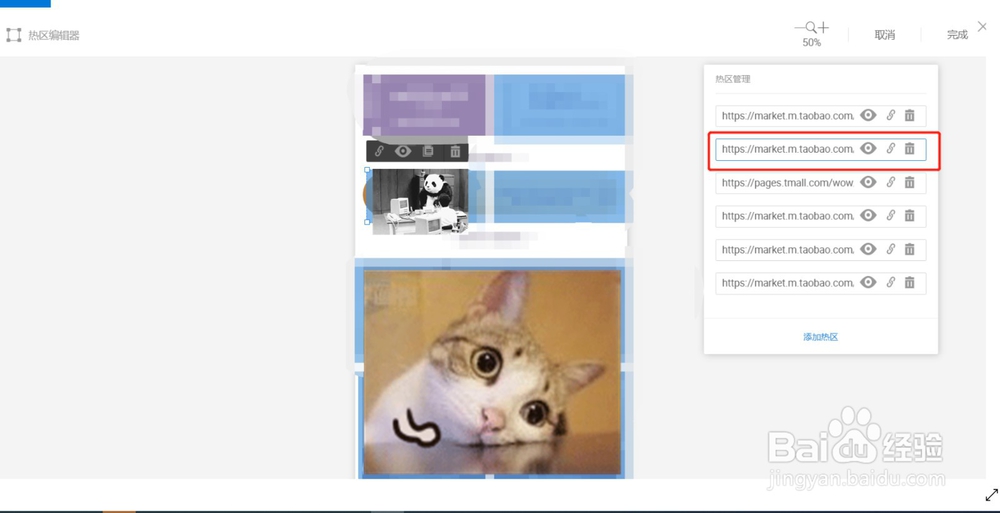Toggle eye icon in floating hotspot toolbar
Screen dimensions: 1000x513
[402, 151]
